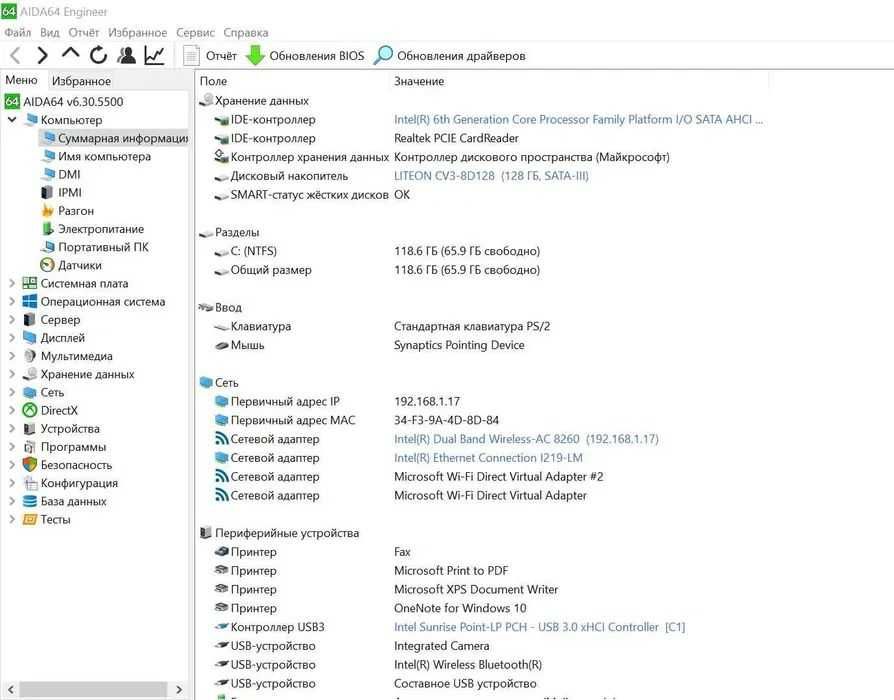Go up one level with the up arrow icon
This screenshot has height=700, width=894.
point(71,54)
